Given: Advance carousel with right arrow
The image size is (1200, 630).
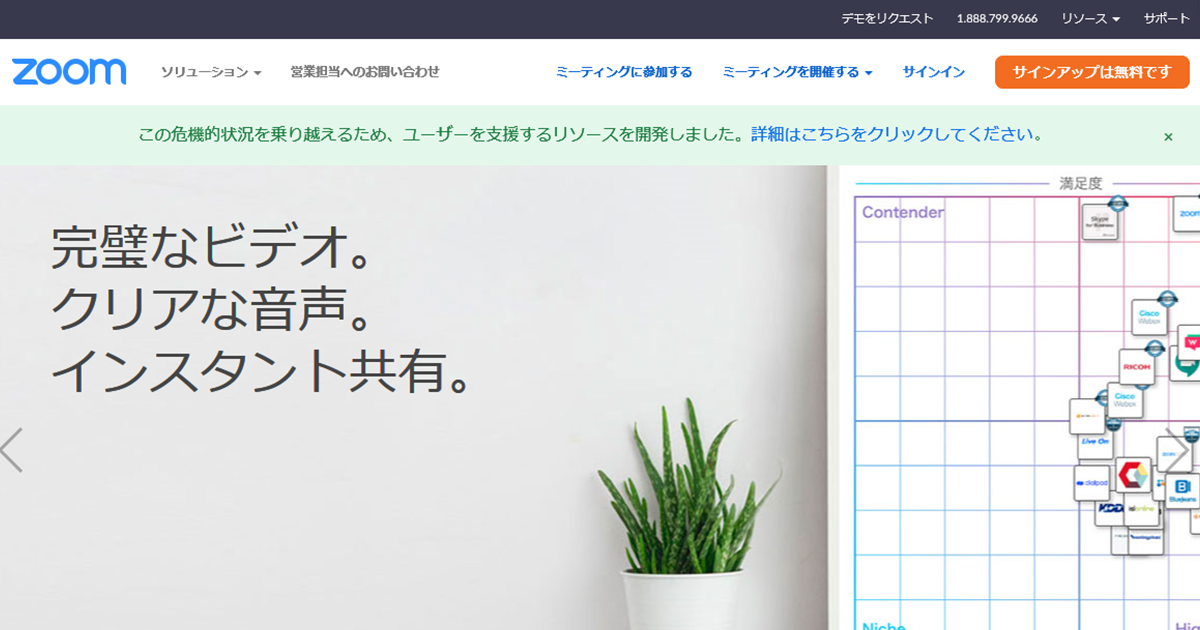Looking at the screenshot, I should (1176, 450).
